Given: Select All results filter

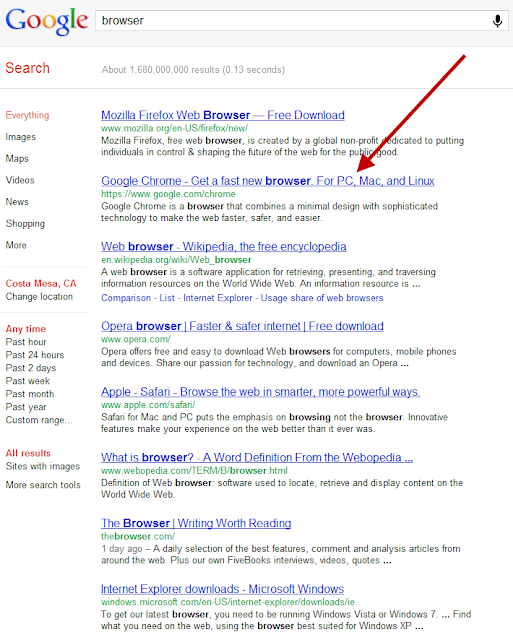Looking at the screenshot, I should click(x=28, y=453).
